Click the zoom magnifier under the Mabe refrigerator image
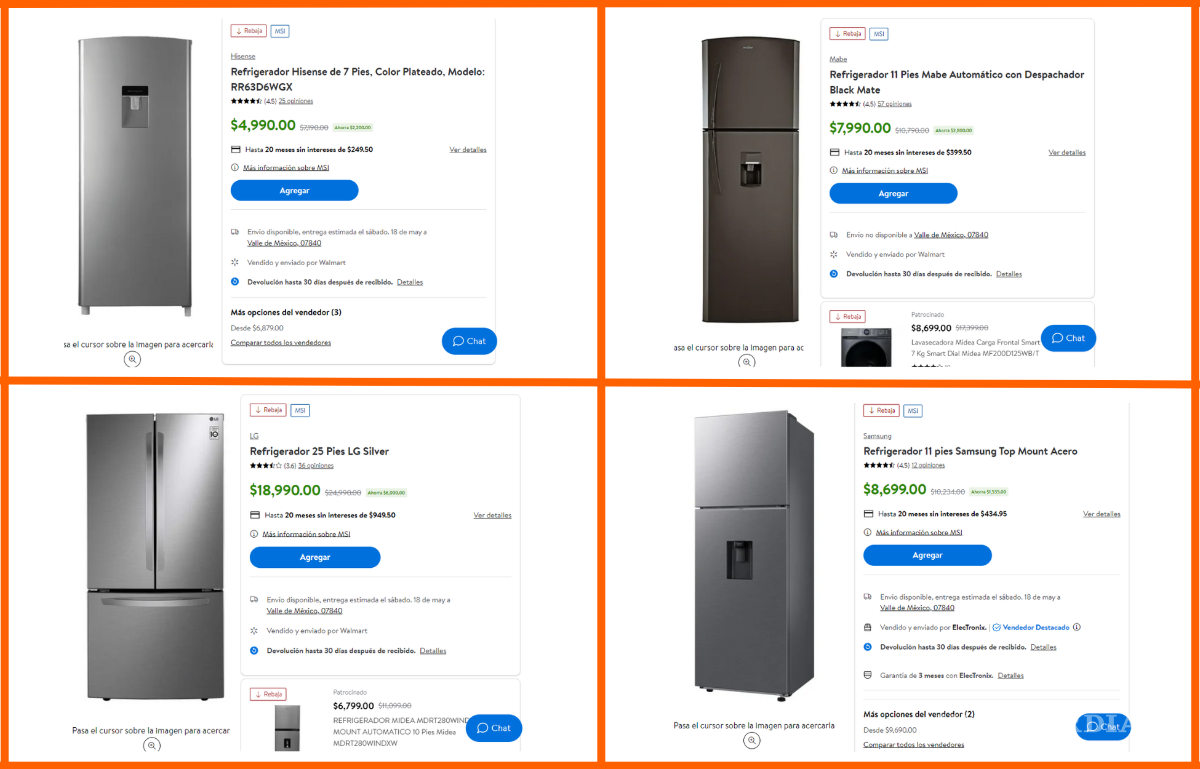The image size is (1200, 769). pyautogui.click(x=747, y=362)
